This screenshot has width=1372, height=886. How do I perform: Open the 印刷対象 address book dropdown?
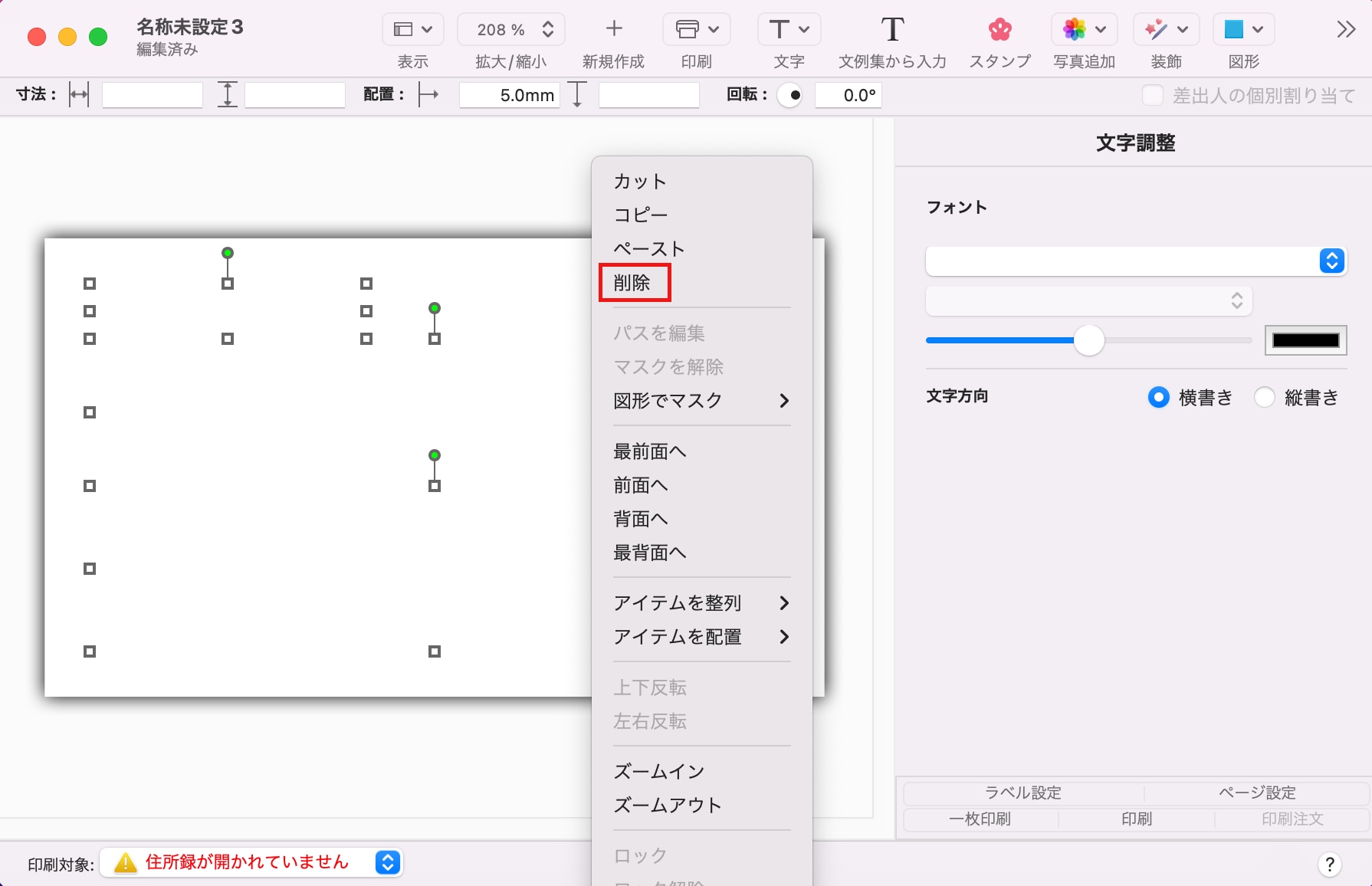click(251, 863)
